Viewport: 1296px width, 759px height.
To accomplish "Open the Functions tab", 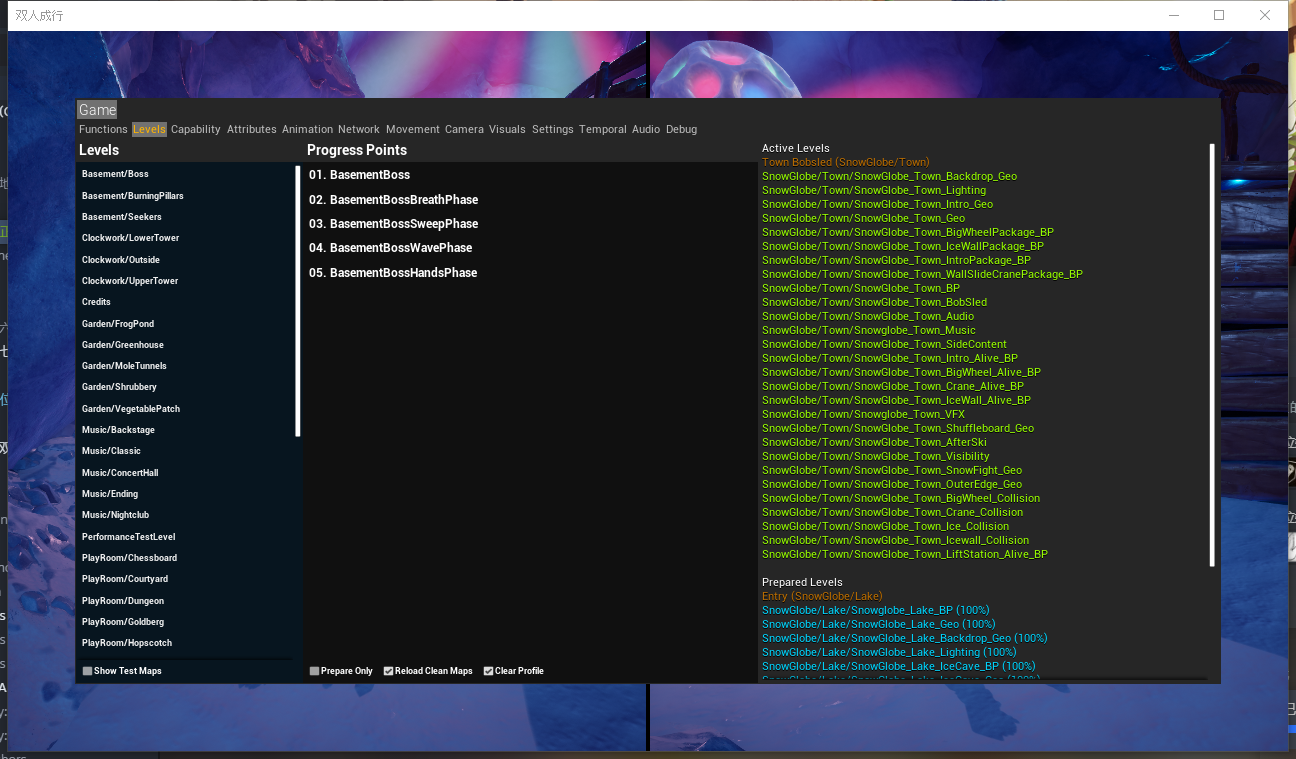I will point(103,129).
